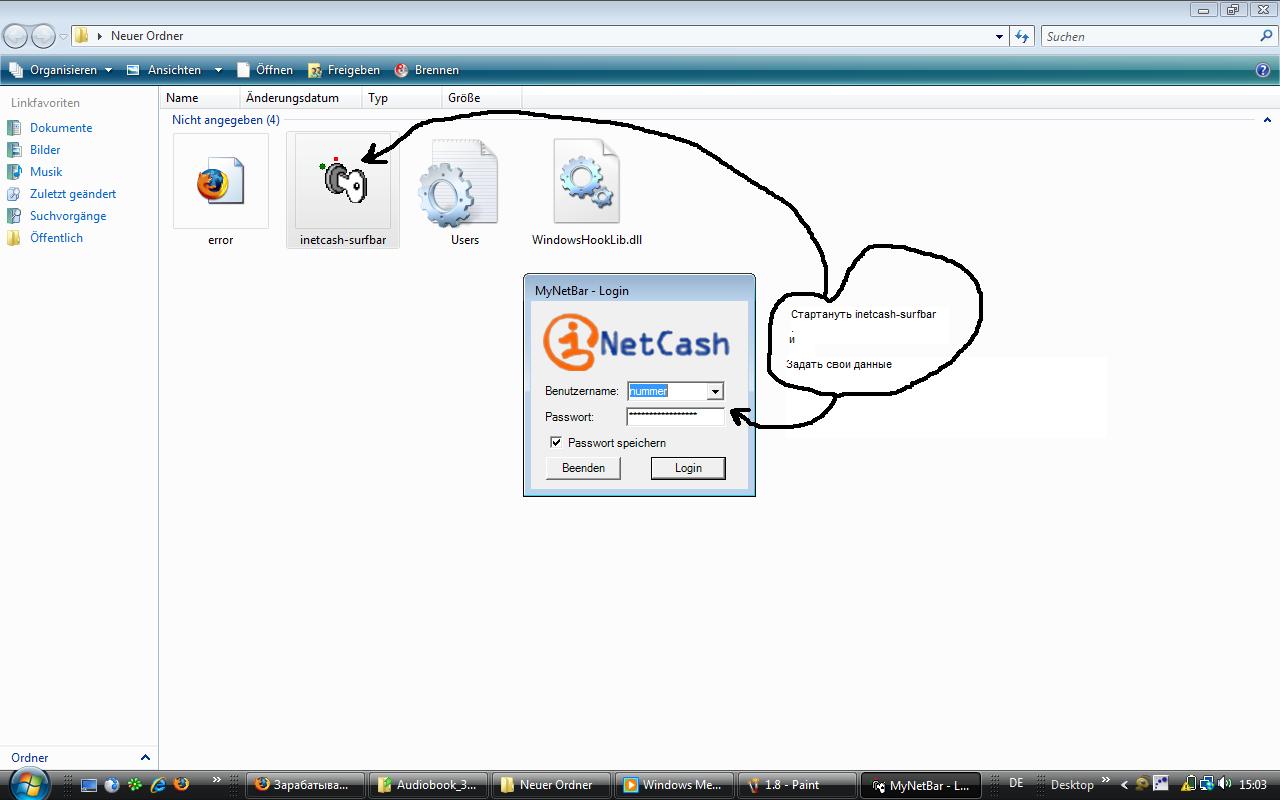
Task: Click the Show Desktop quick launch icon
Action: point(89,785)
